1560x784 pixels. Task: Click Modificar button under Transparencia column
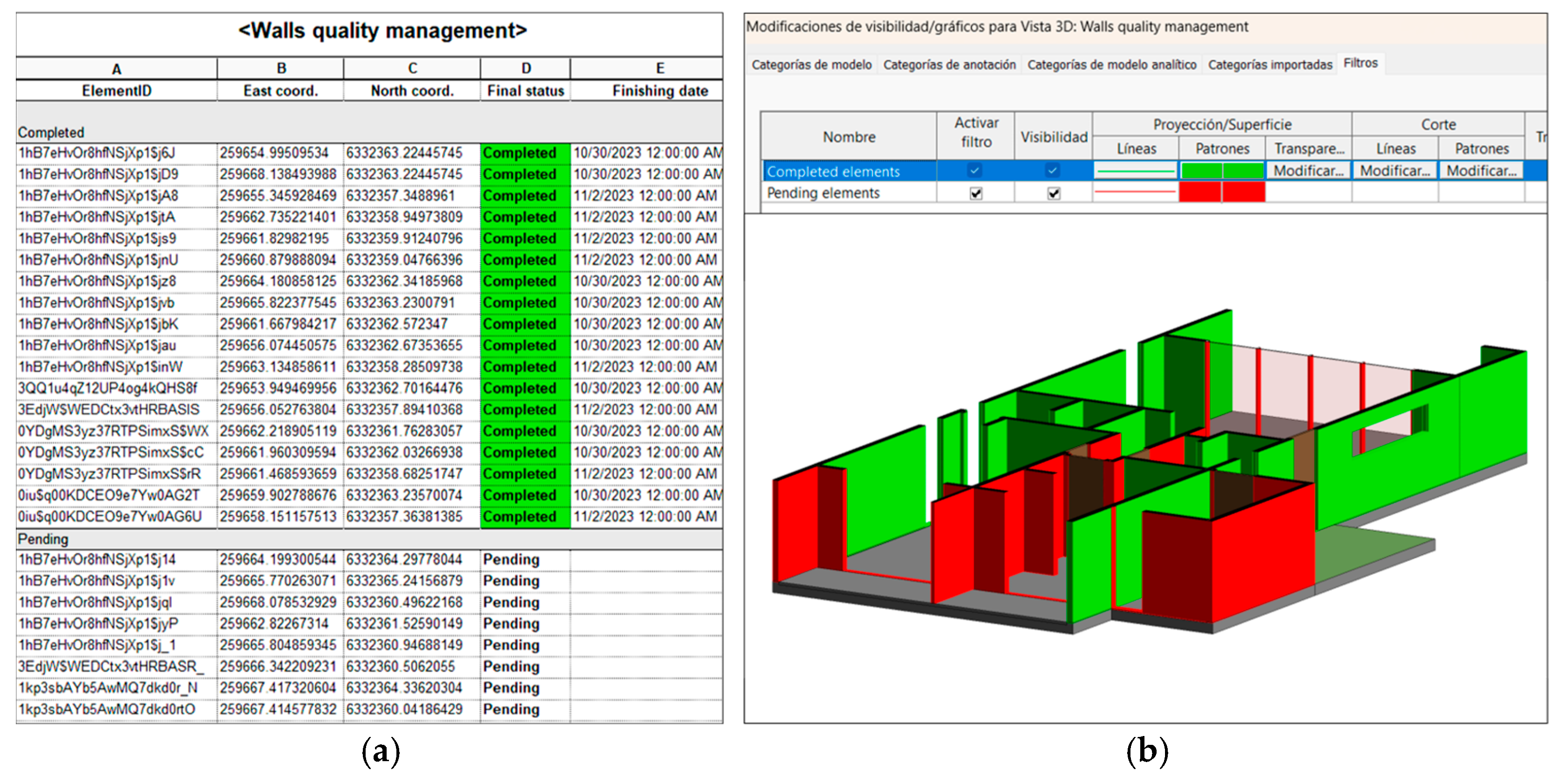pos(1308,171)
